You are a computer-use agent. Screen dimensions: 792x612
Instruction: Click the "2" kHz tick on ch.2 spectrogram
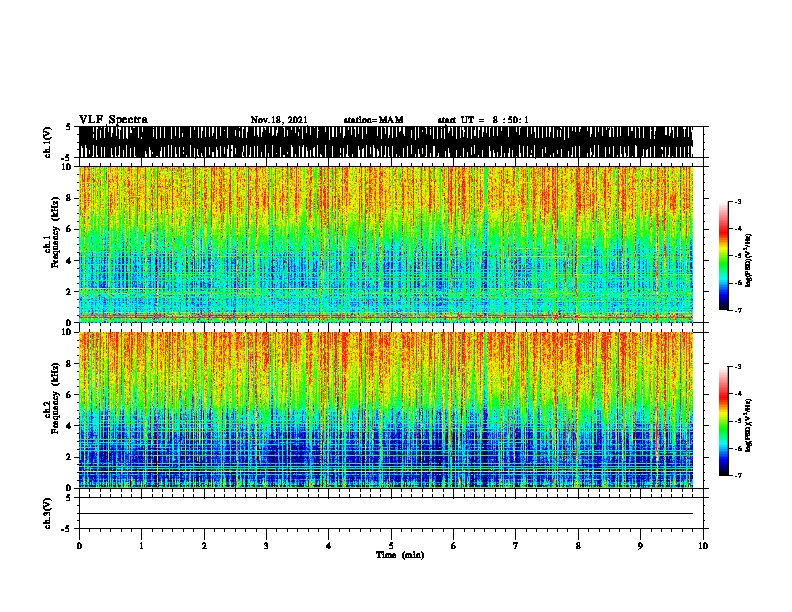(70, 457)
